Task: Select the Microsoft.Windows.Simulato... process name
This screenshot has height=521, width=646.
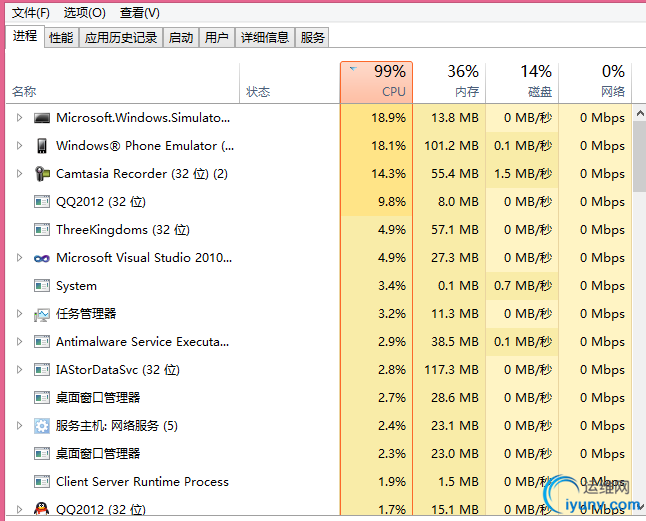Action: pyautogui.click(x=143, y=118)
